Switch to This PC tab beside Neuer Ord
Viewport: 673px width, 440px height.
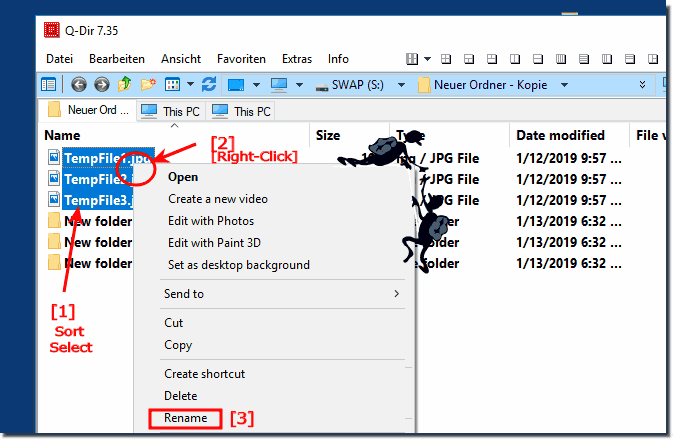click(x=171, y=111)
